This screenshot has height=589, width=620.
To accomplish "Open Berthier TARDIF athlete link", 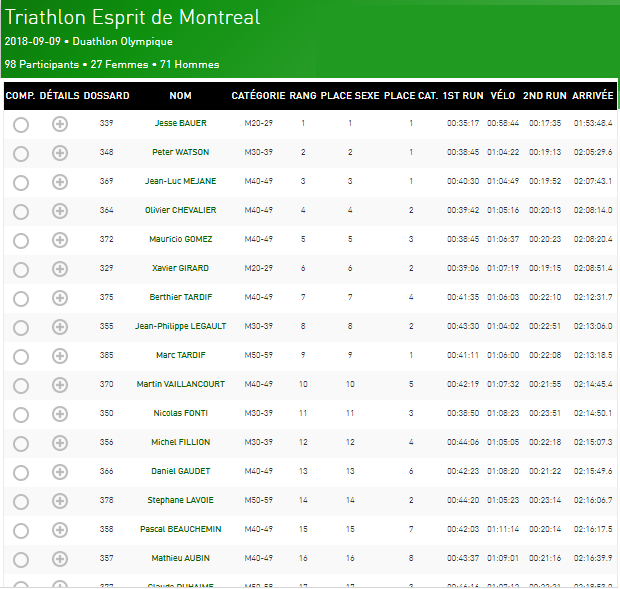I will pyautogui.click(x=181, y=297).
